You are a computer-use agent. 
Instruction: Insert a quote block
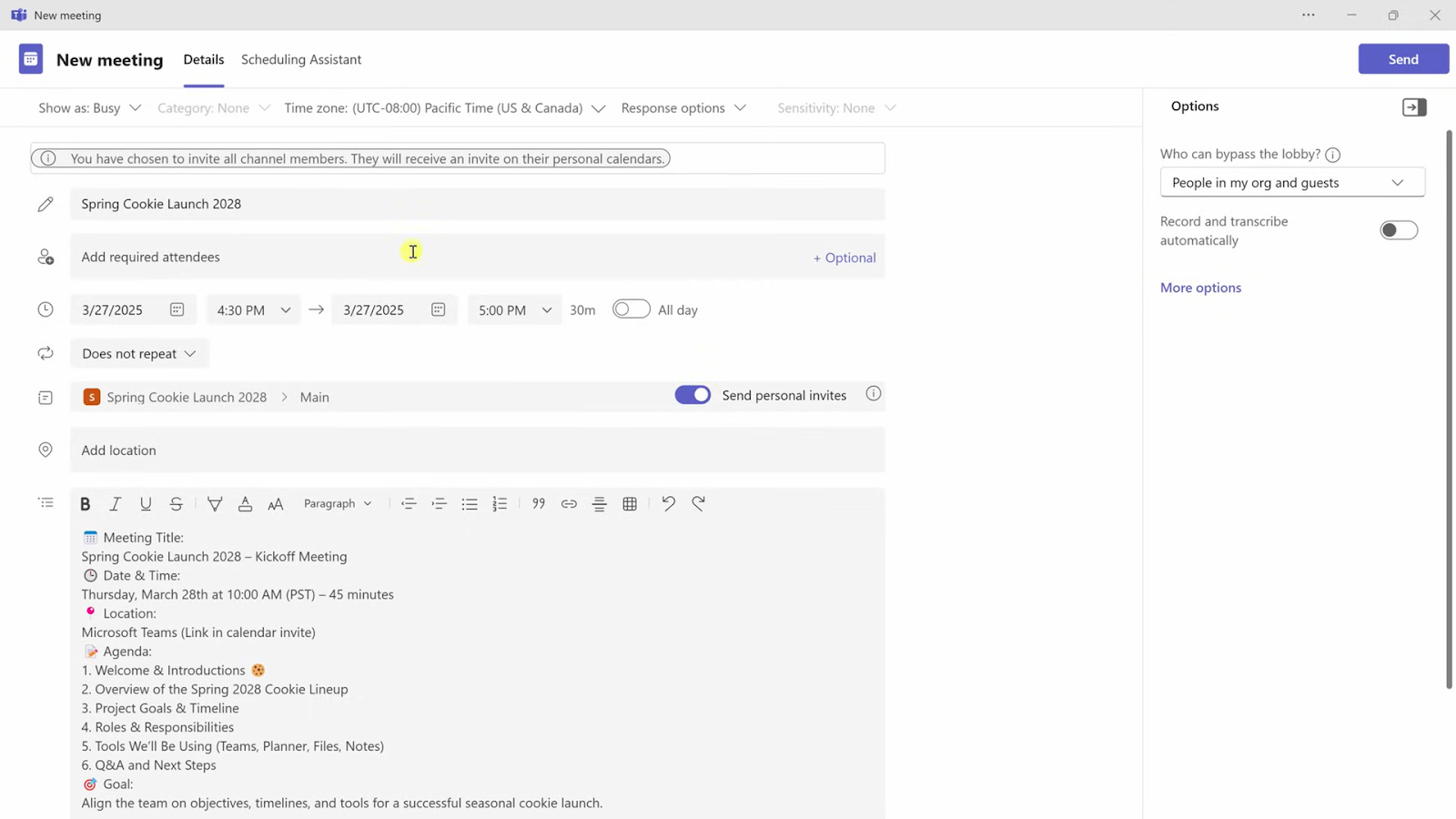coord(539,503)
